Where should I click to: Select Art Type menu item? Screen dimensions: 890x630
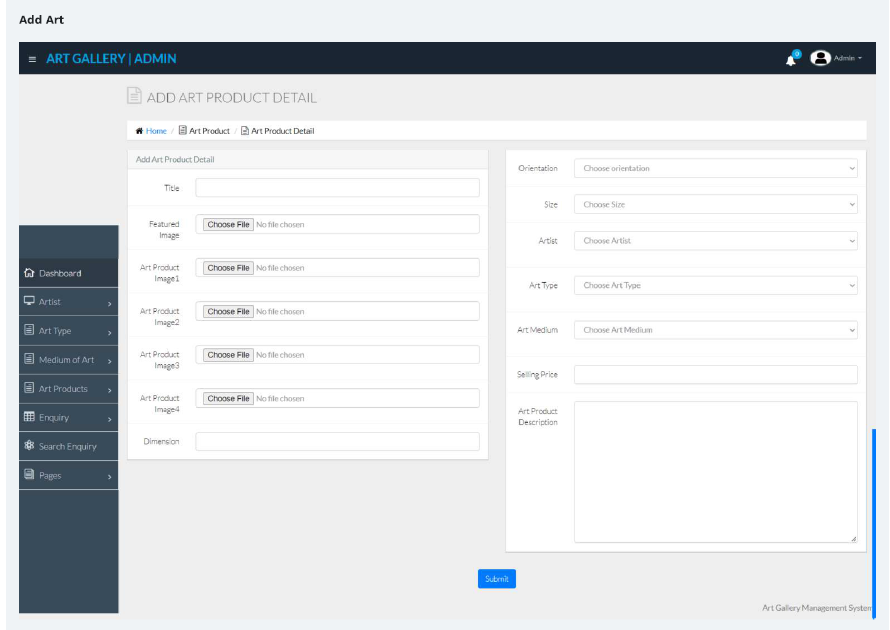point(69,330)
